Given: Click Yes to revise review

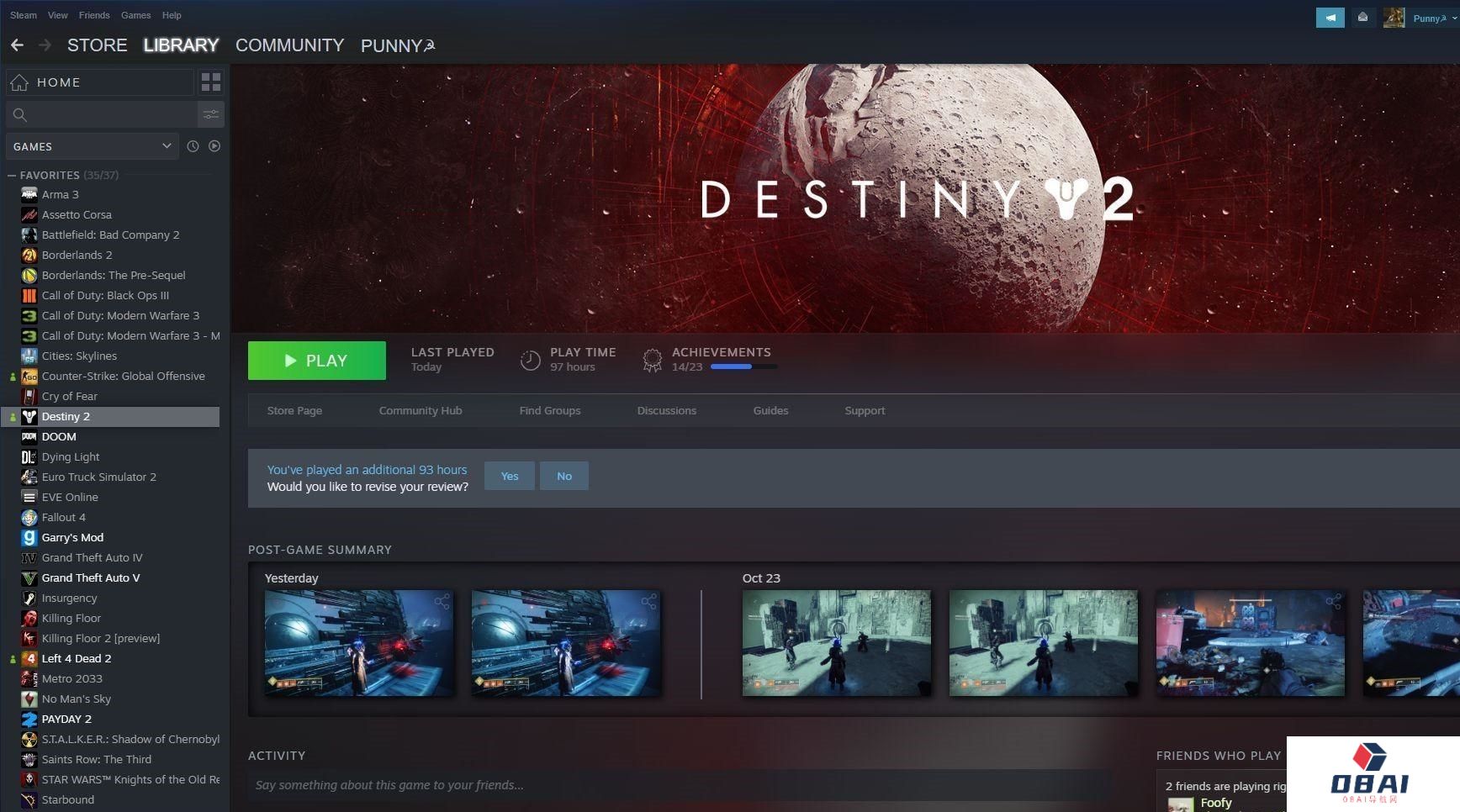Looking at the screenshot, I should point(510,476).
